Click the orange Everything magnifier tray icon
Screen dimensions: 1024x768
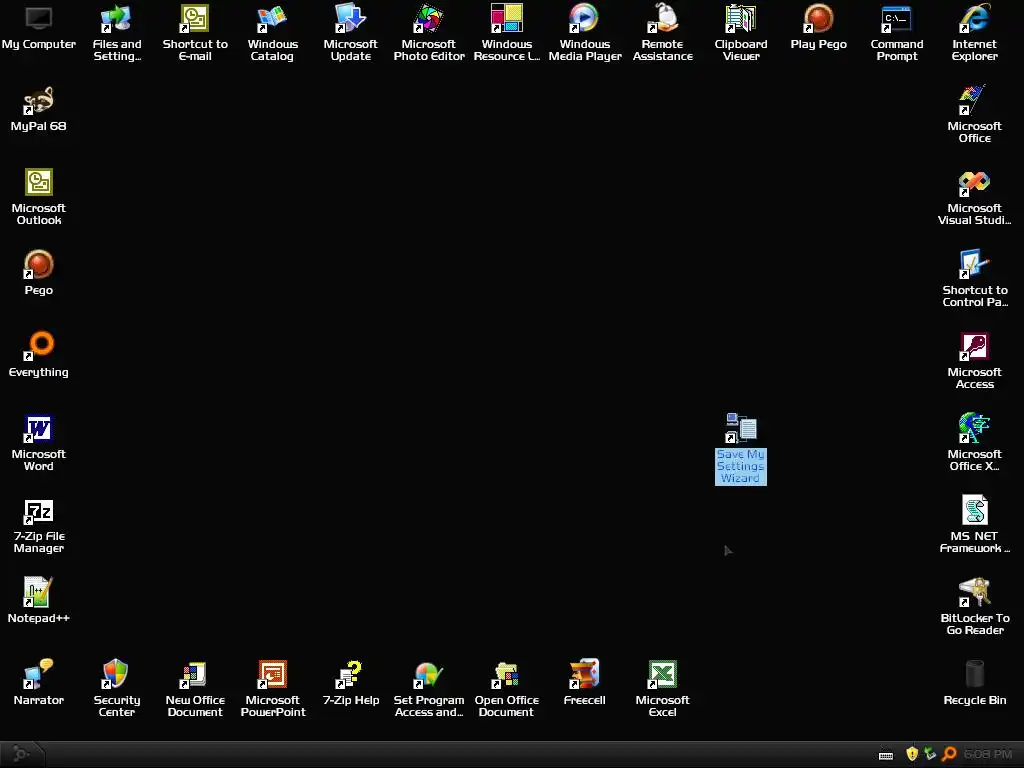click(949, 754)
